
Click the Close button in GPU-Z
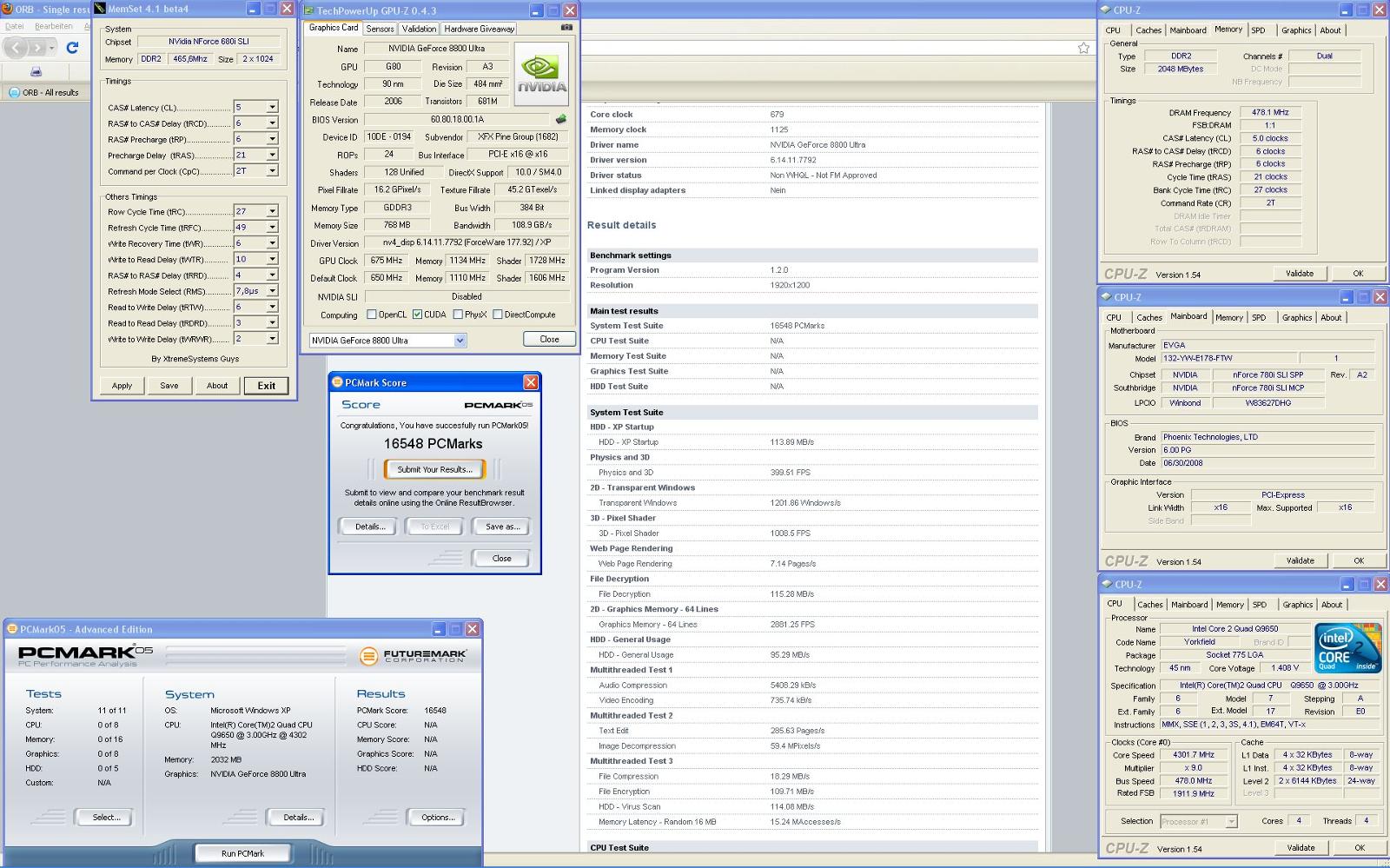click(549, 340)
